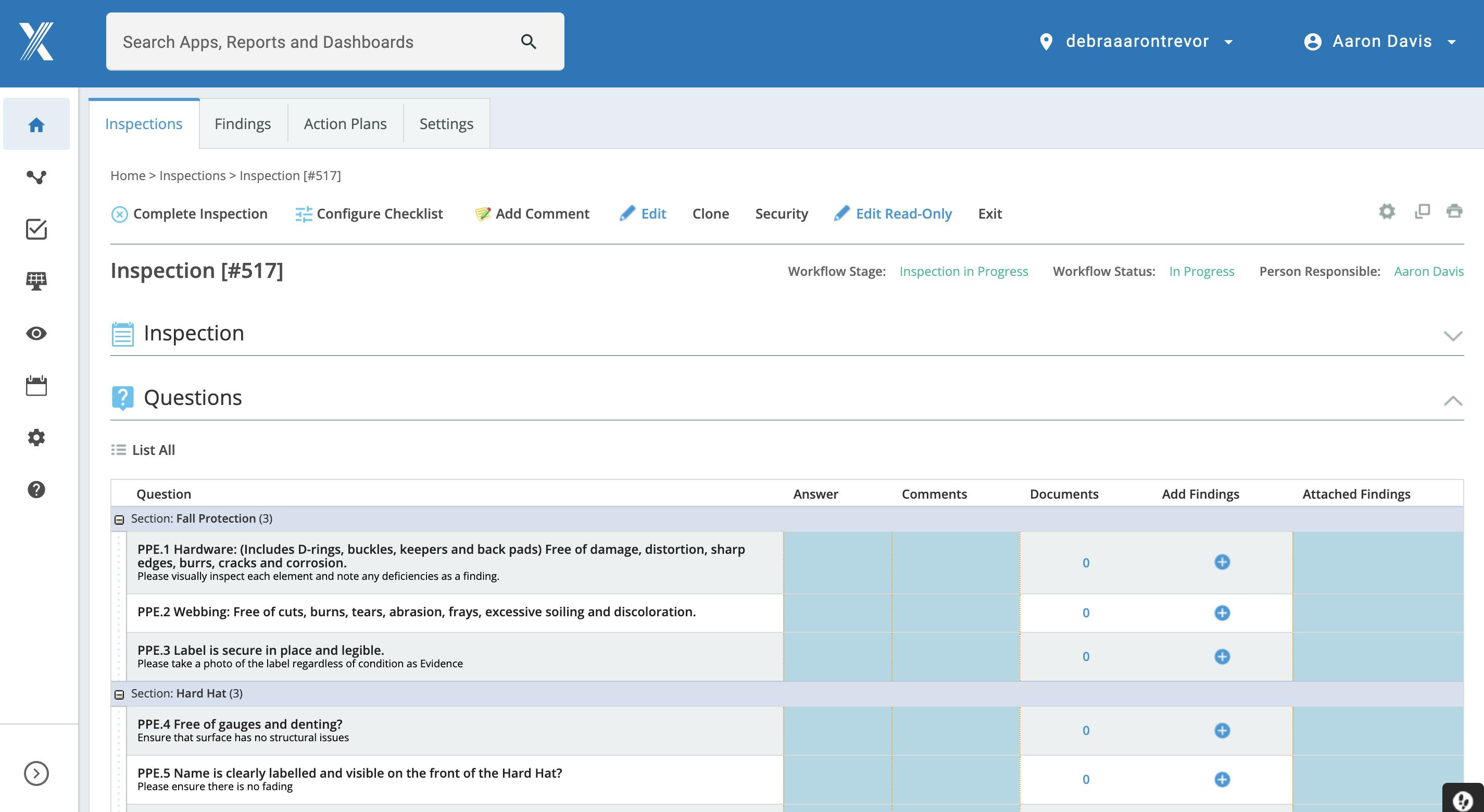1484x812 pixels.
Task: Select the Home icon in the sidebar
Action: pyautogui.click(x=36, y=124)
